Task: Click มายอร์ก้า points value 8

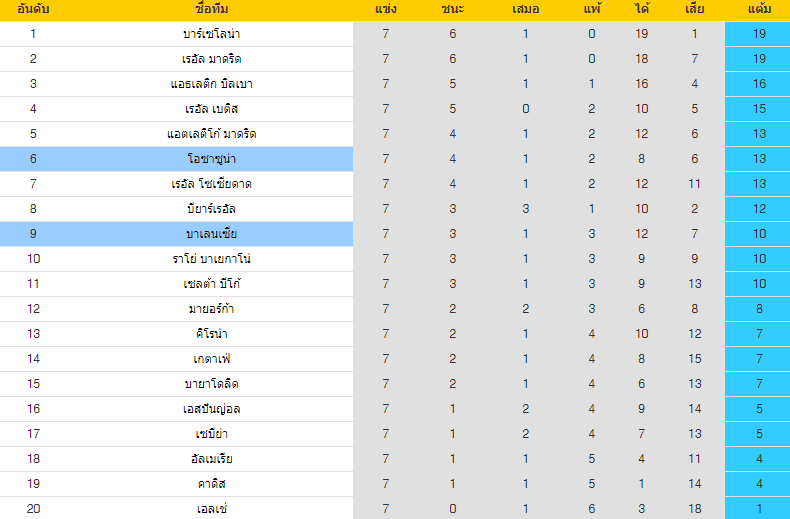Action: pos(759,309)
